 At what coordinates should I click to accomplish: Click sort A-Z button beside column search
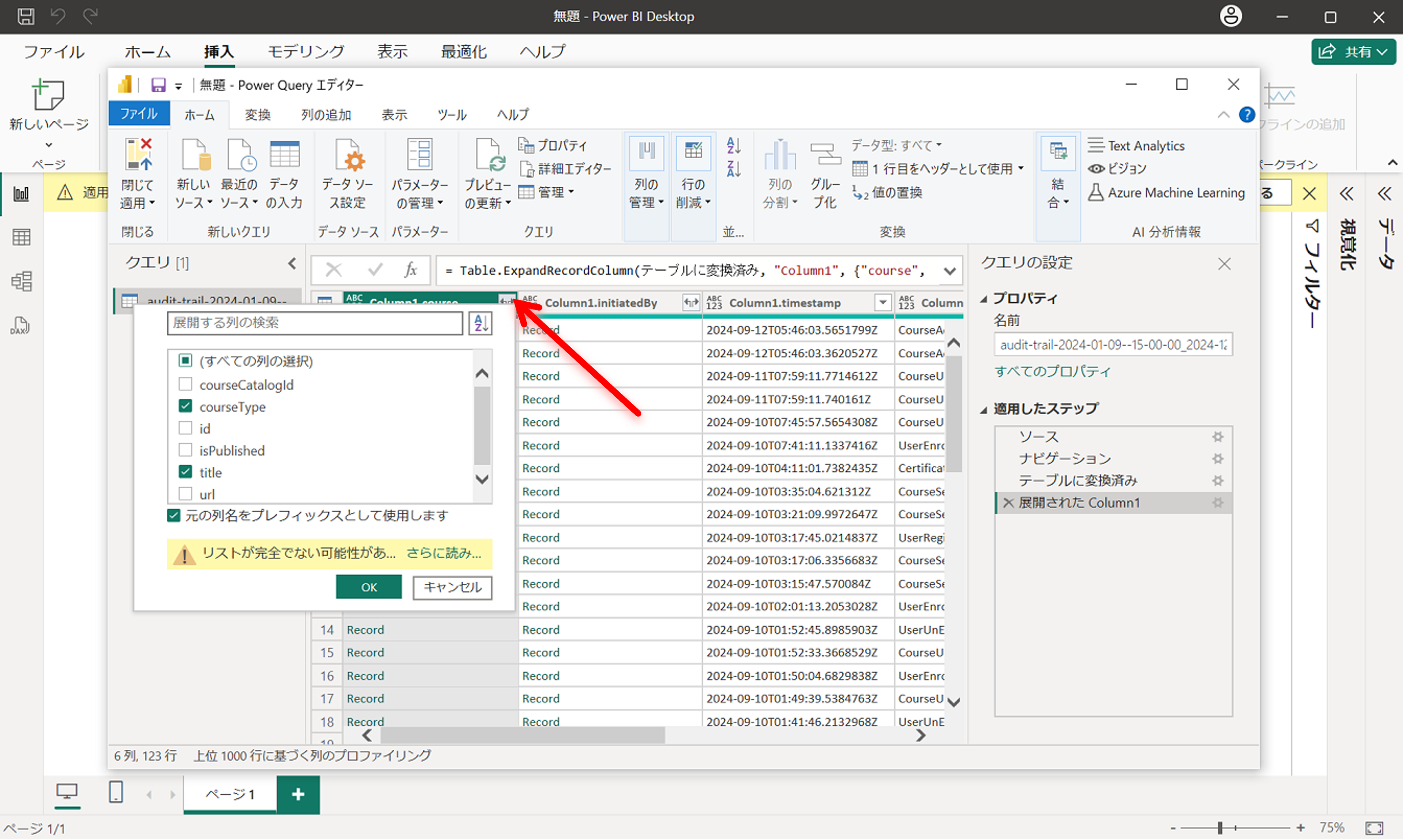point(480,323)
